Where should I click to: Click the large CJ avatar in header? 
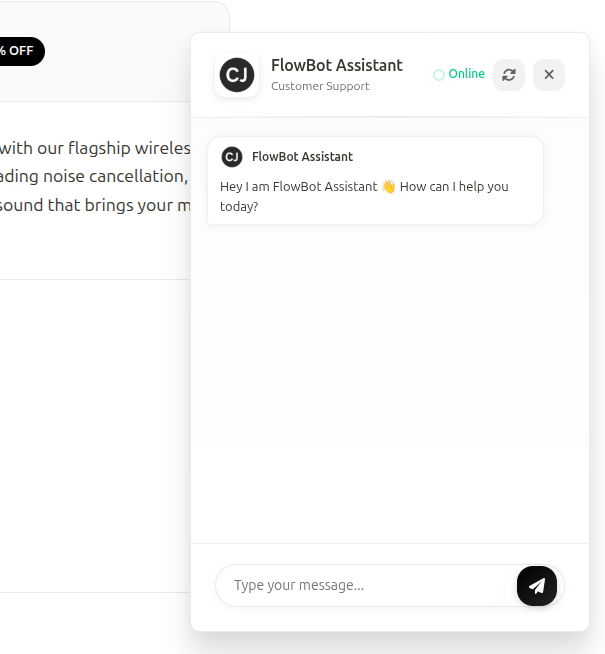pos(237,75)
